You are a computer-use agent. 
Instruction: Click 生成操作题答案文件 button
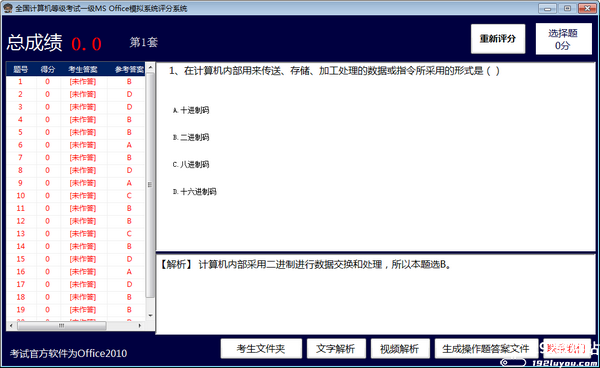click(x=486, y=348)
